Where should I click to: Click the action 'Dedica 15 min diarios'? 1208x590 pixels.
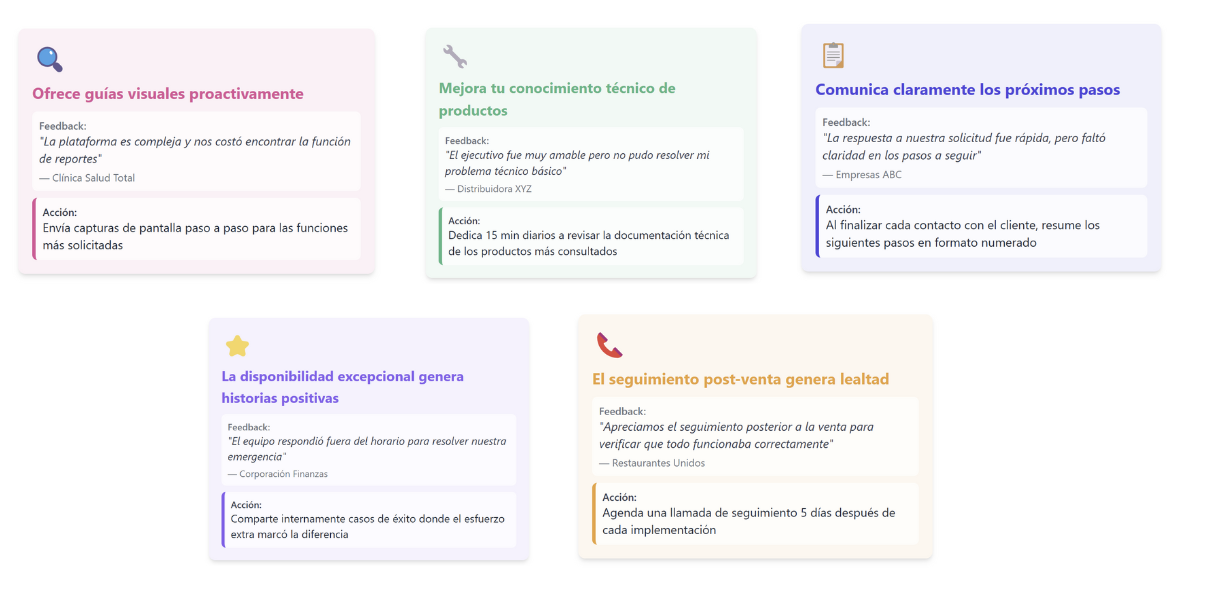tap(589, 243)
